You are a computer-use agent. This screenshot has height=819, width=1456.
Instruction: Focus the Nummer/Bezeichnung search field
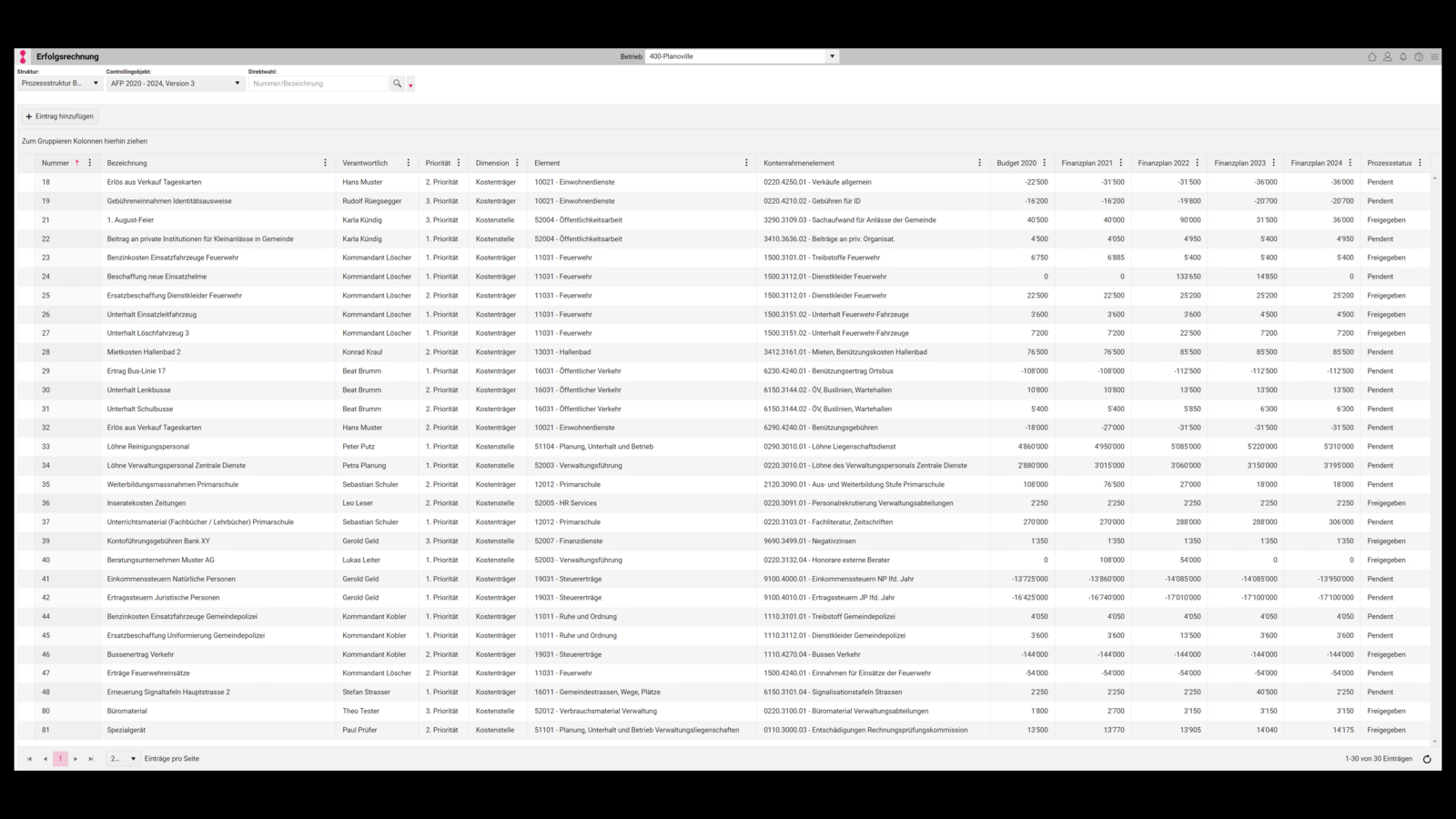point(318,84)
